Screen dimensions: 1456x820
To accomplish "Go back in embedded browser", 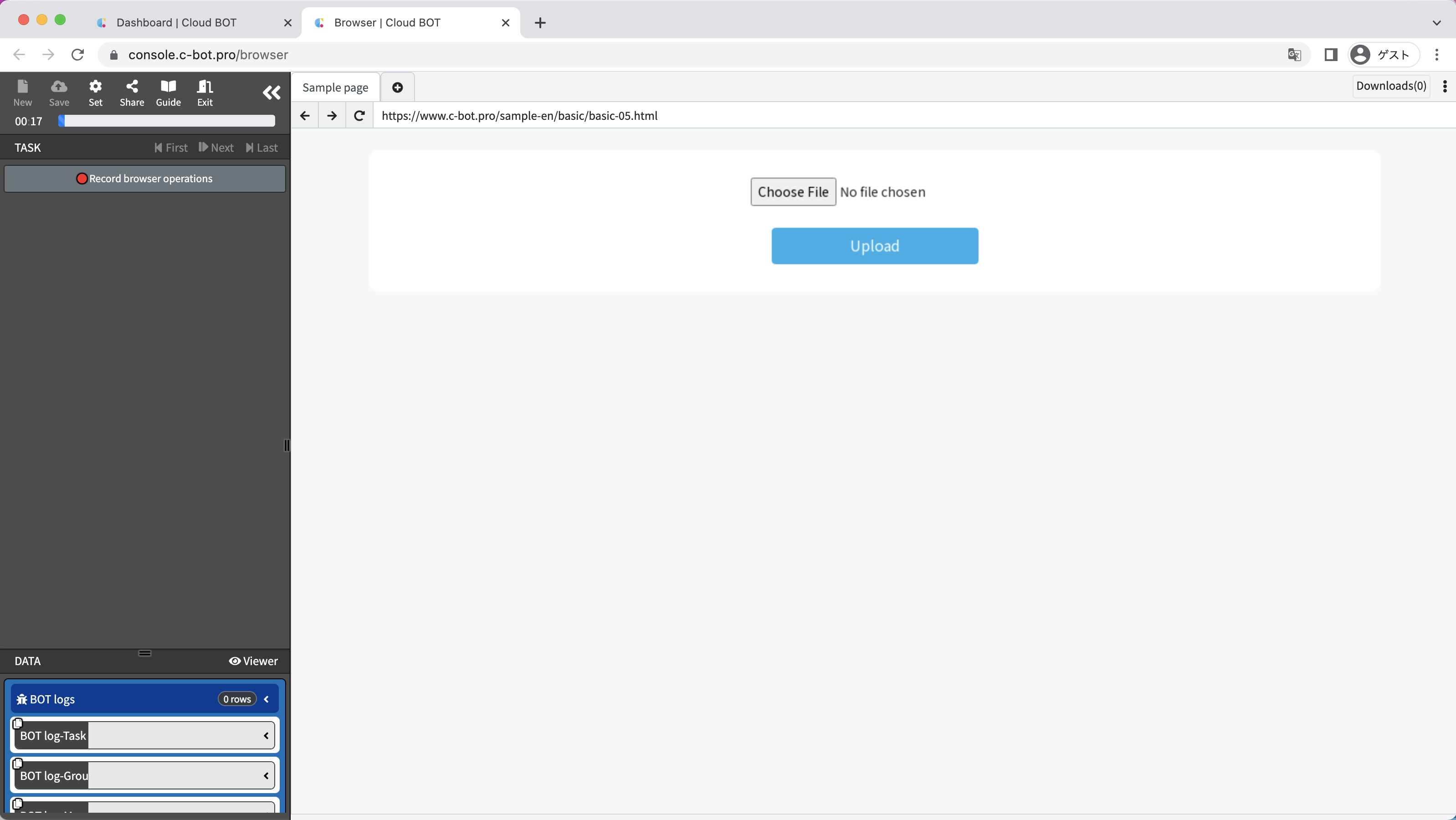I will (x=305, y=115).
